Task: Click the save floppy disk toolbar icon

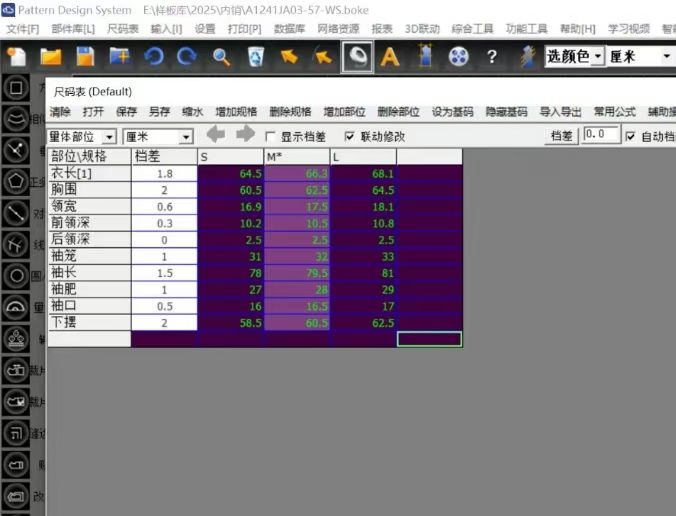Action: tap(85, 57)
